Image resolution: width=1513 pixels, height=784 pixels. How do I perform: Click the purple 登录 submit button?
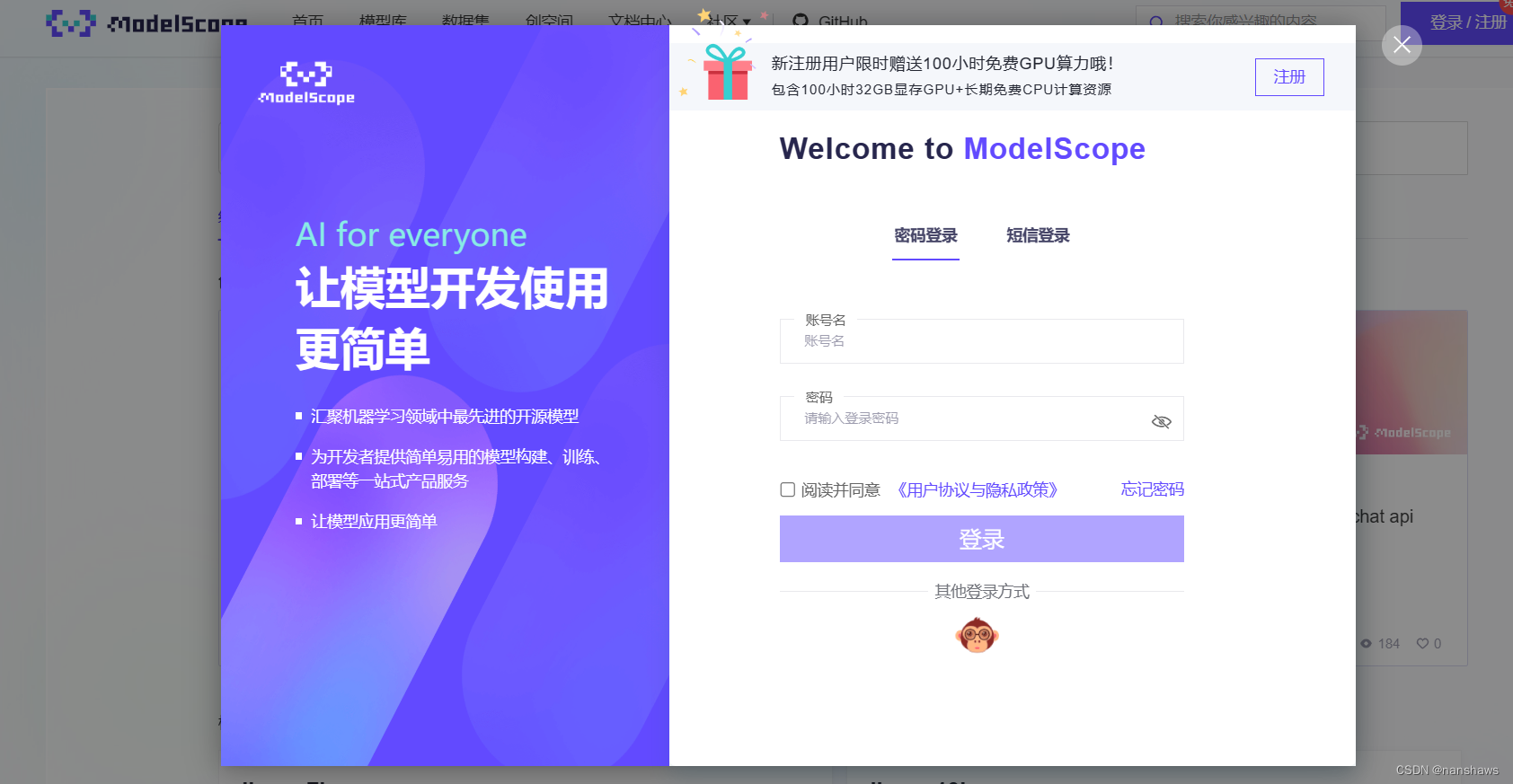pos(982,539)
